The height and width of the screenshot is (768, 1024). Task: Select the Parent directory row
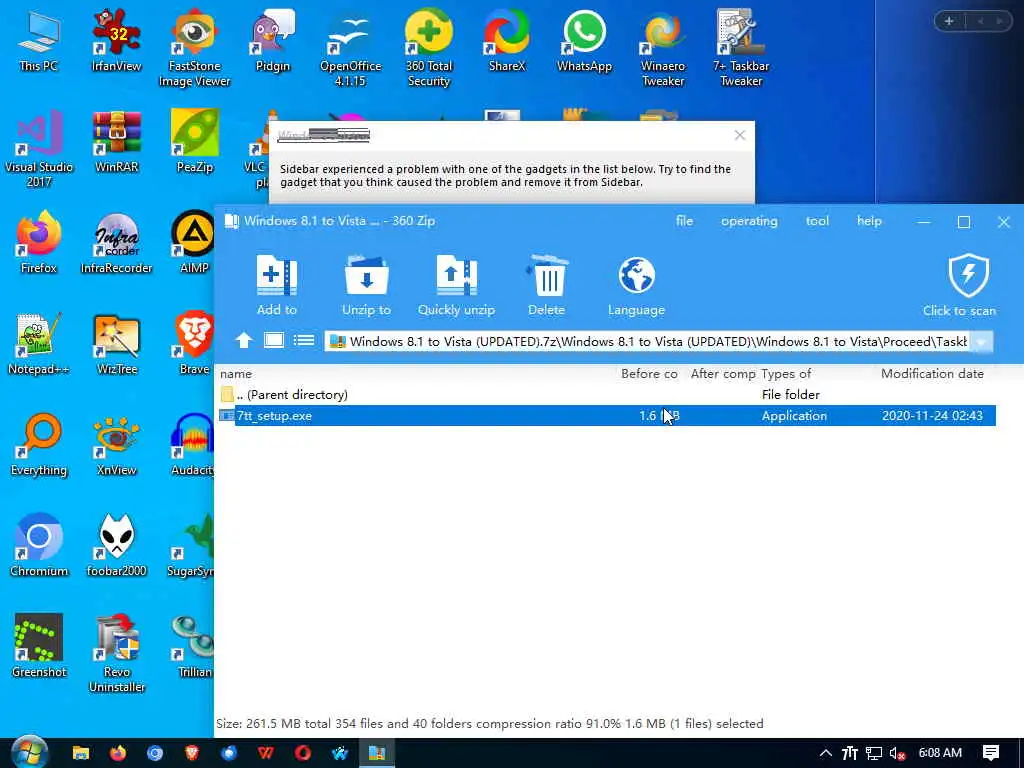pos(607,394)
